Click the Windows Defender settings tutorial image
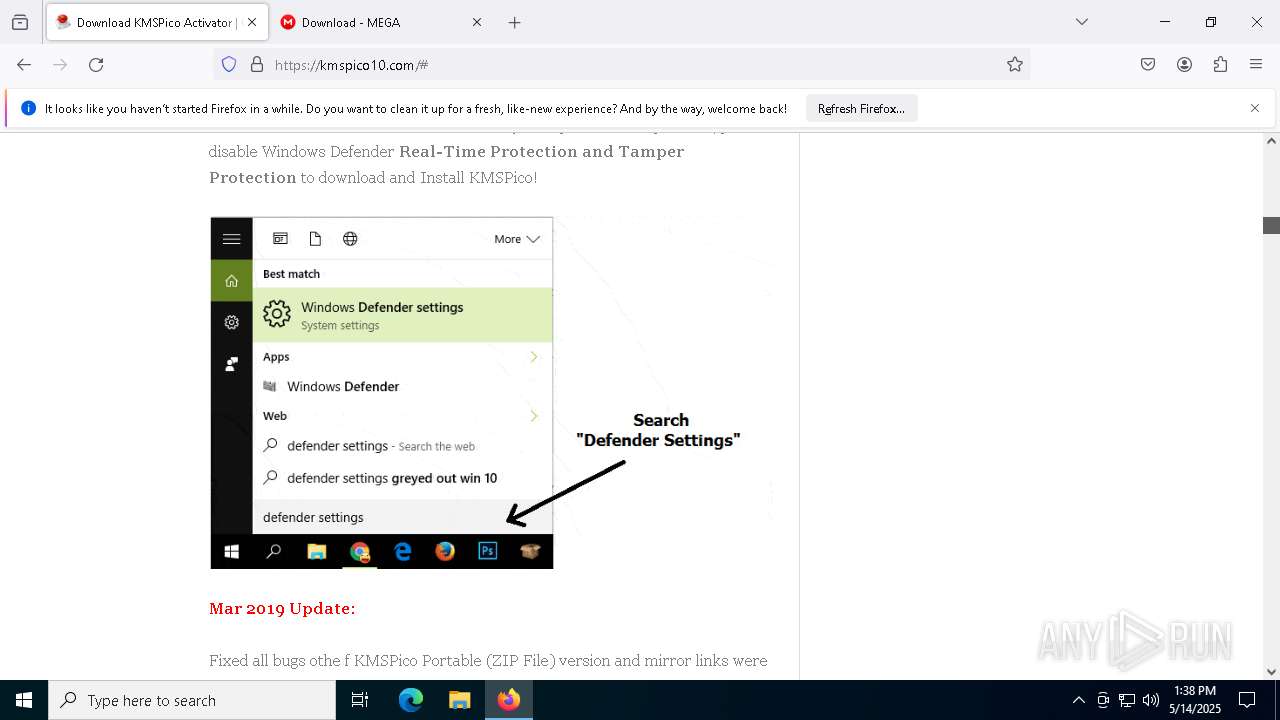Screen dimensions: 1280x720 pos(382,393)
